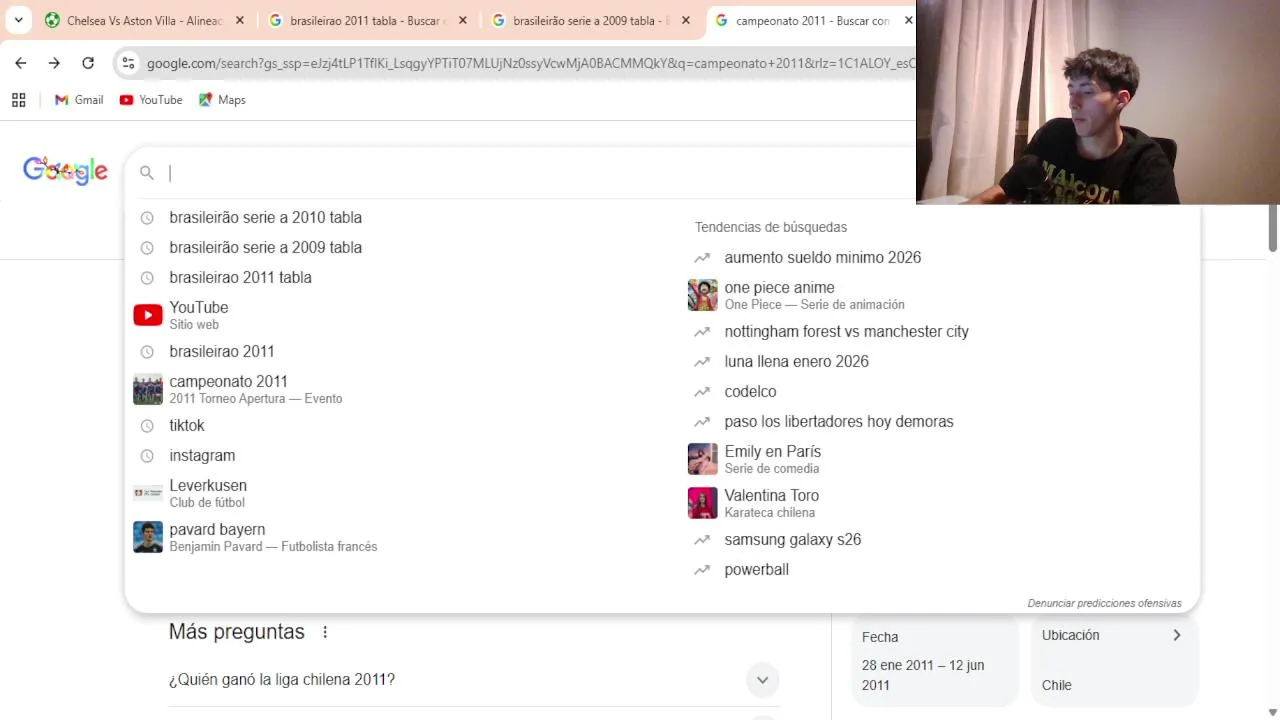Click the Google logo
The width and height of the screenshot is (1280, 720).
65,171
